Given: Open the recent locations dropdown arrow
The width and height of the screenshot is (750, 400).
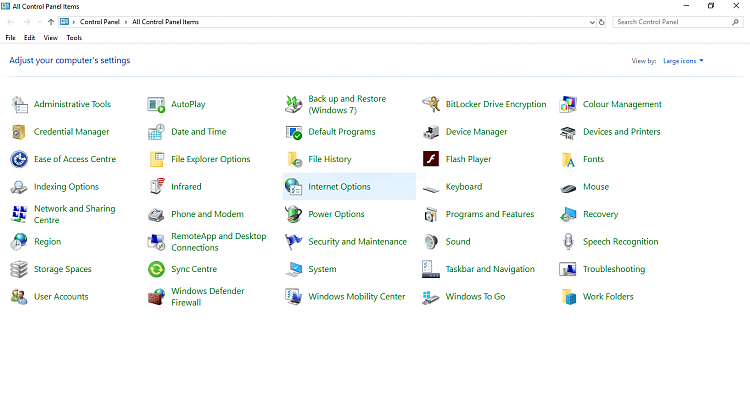Looking at the screenshot, I should pos(39,22).
